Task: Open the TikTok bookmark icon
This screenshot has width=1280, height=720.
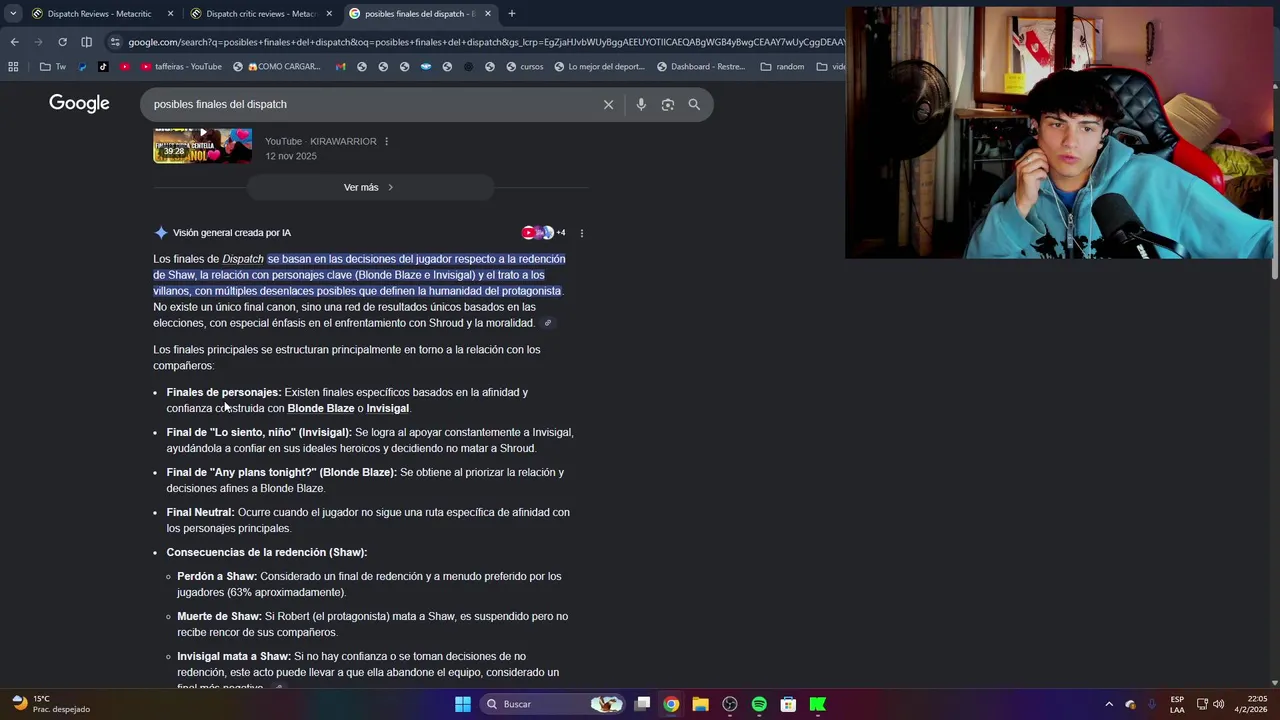Action: 103,67
